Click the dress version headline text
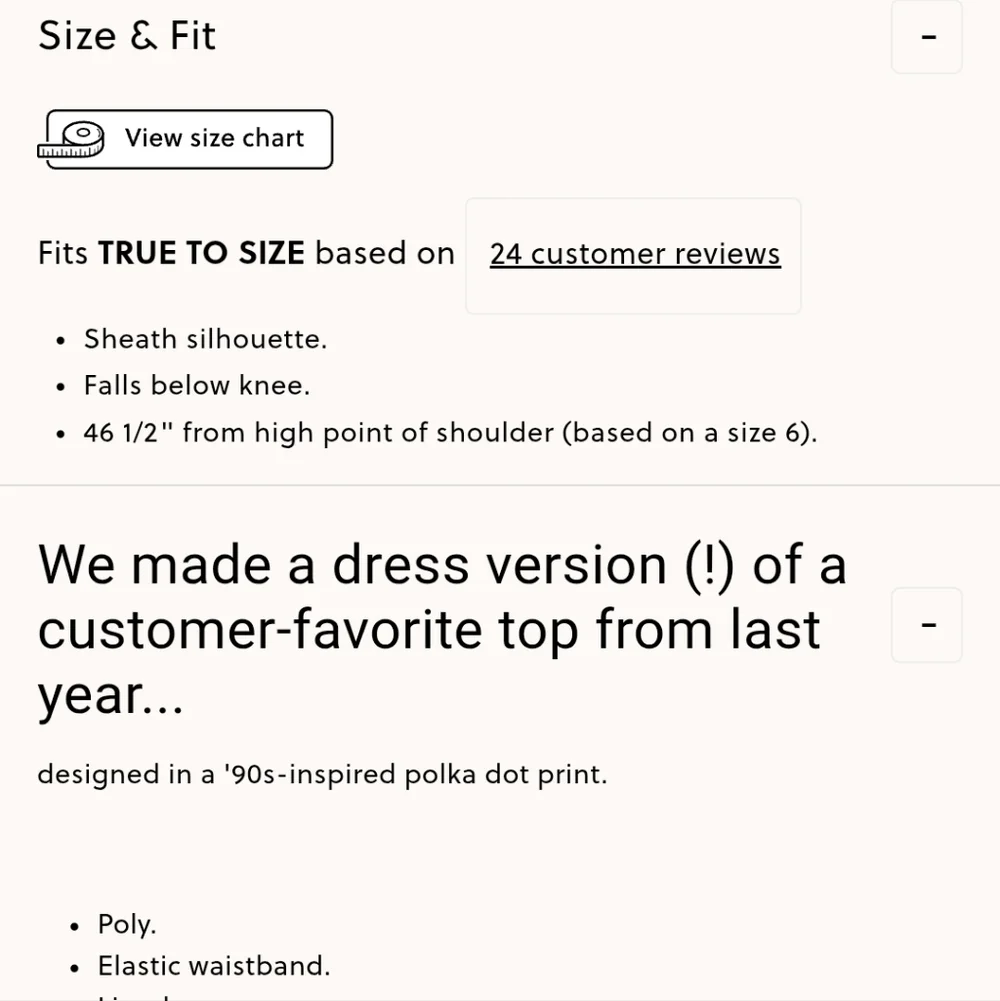1000x1001 pixels. pos(442,628)
